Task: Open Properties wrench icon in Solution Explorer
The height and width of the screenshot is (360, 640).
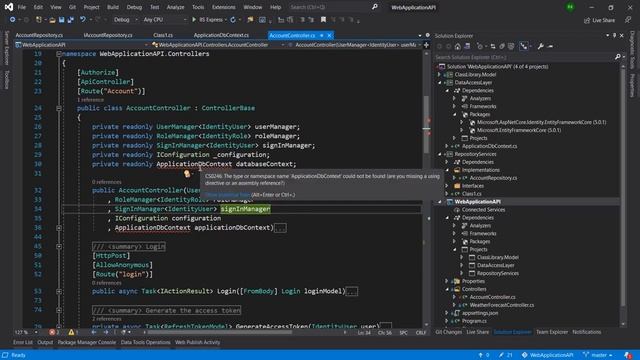Action: [x=541, y=47]
